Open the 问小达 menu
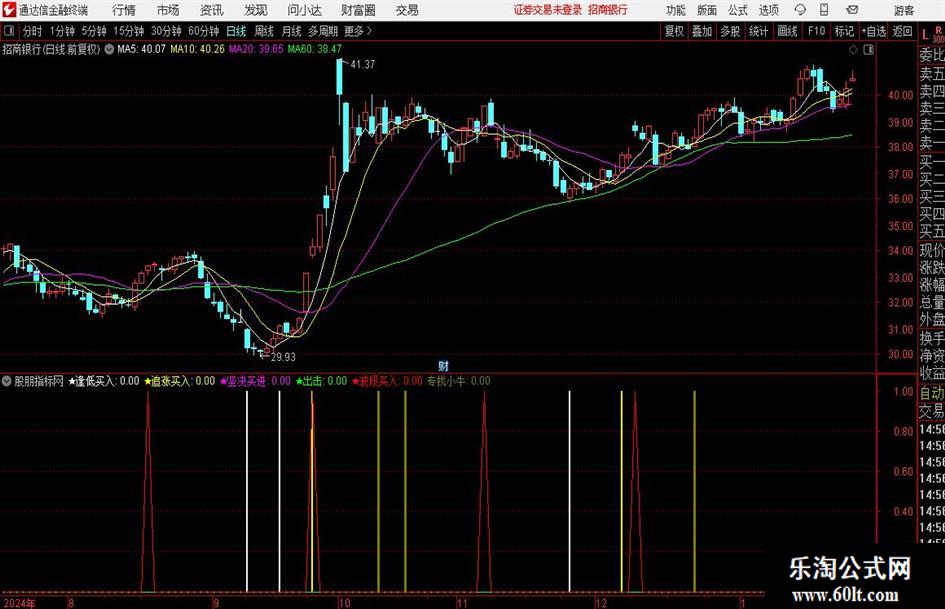Image resolution: width=945 pixels, height=609 pixels. 305,10
